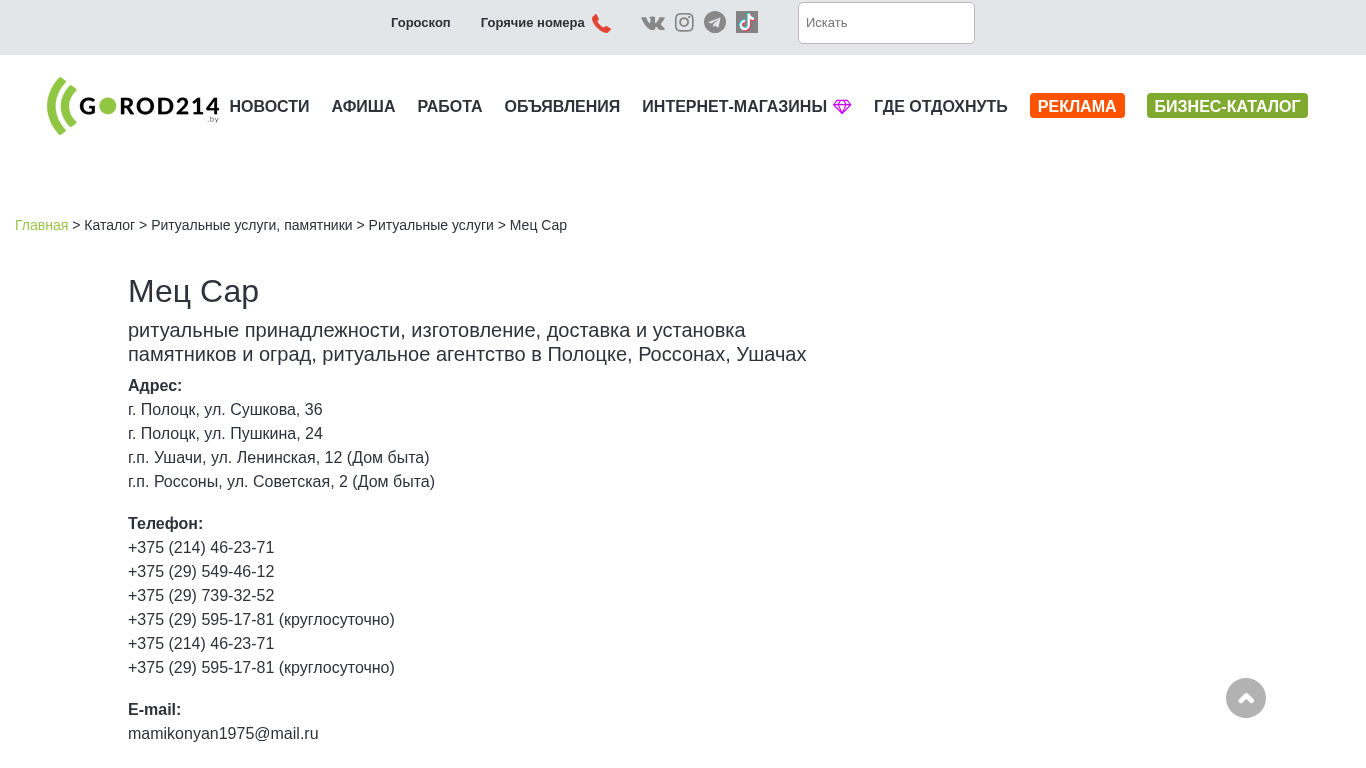Open the Объявления menu item

tap(562, 107)
